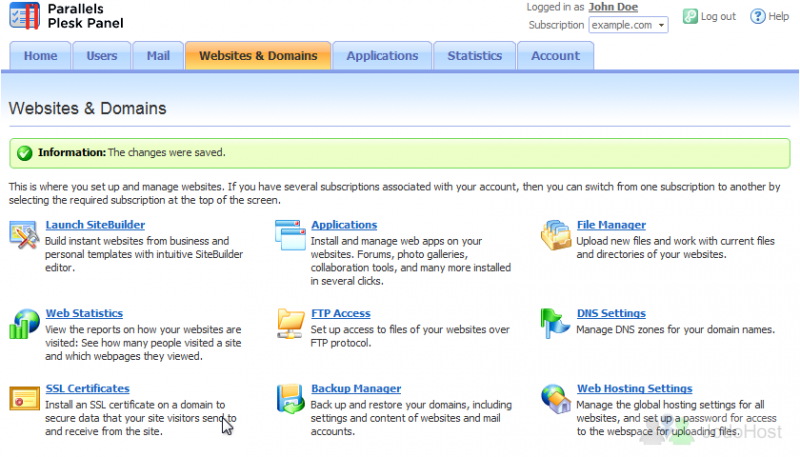Open the DNS Settings link
The height and width of the screenshot is (457, 800).
[611, 313]
